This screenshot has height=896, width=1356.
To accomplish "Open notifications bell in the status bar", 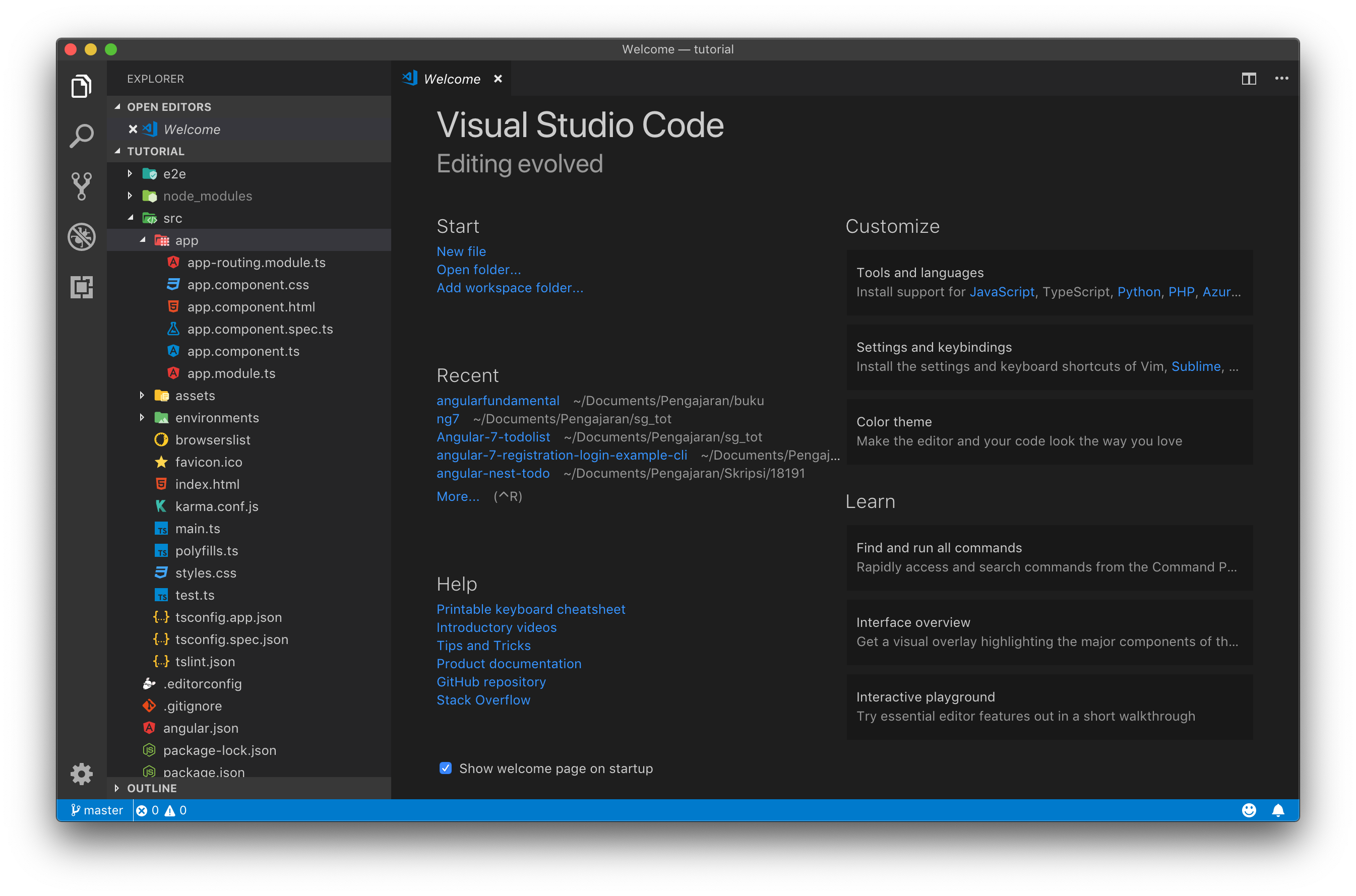I will [1278, 810].
